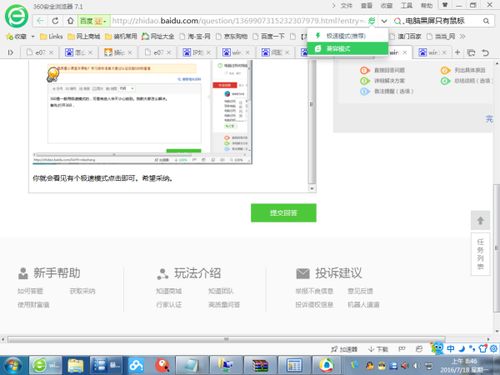Select 兼容模式 in the mode menu

pos(347,49)
